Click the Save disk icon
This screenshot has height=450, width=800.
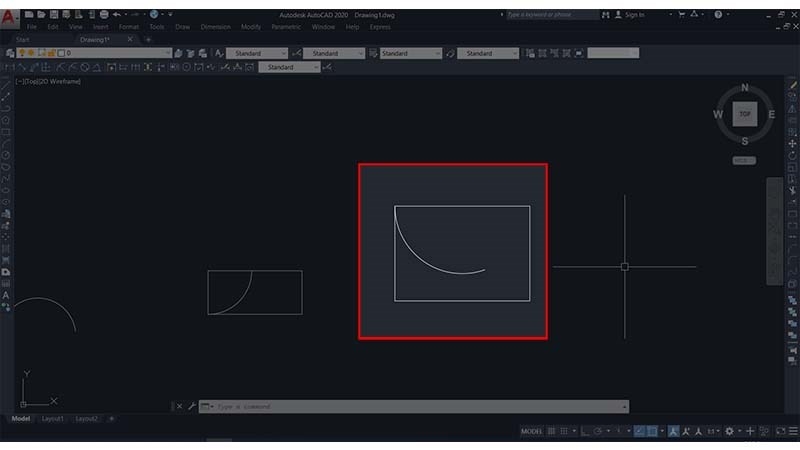coord(54,15)
